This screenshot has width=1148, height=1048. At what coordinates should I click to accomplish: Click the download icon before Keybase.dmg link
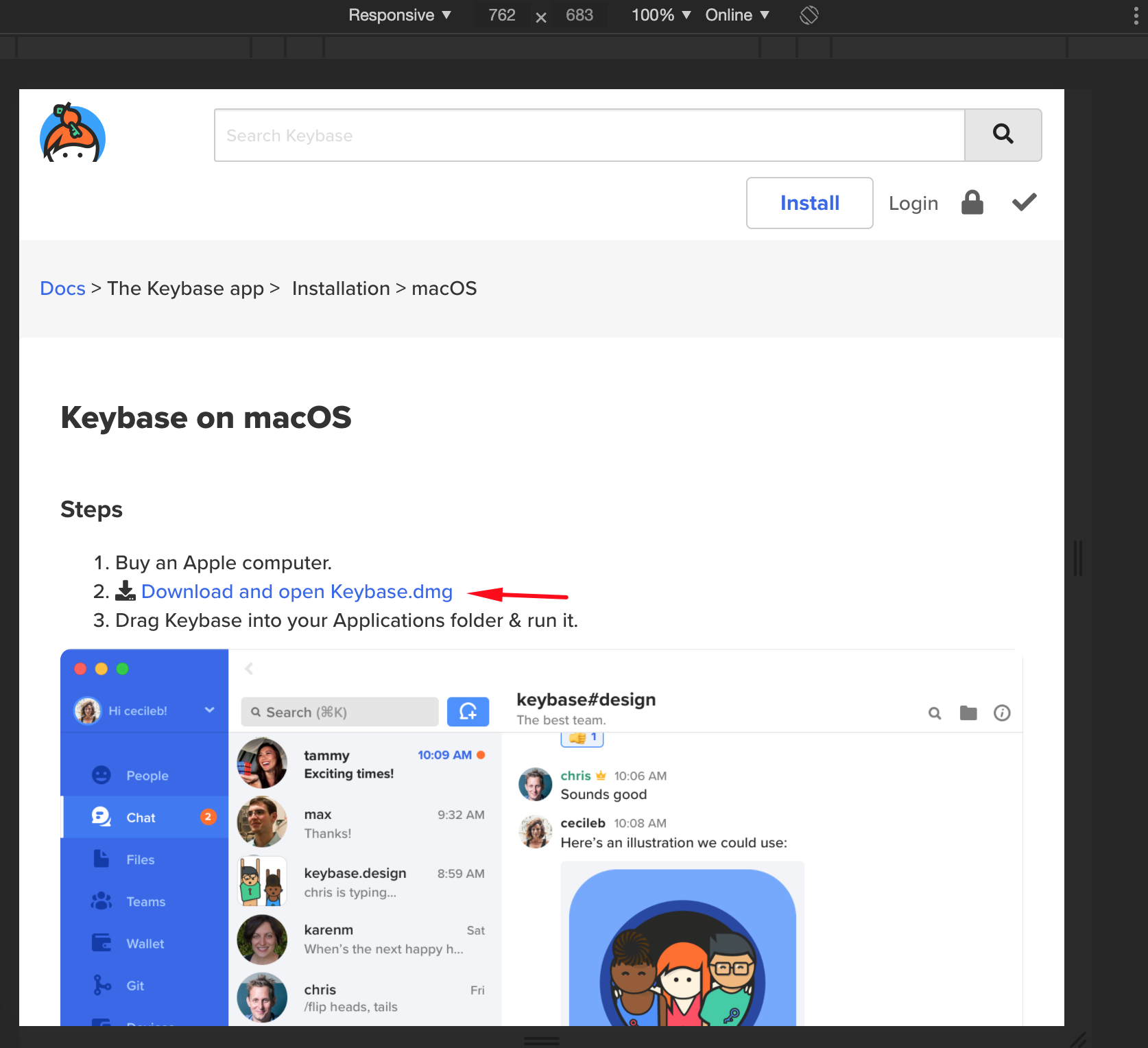[x=125, y=591]
